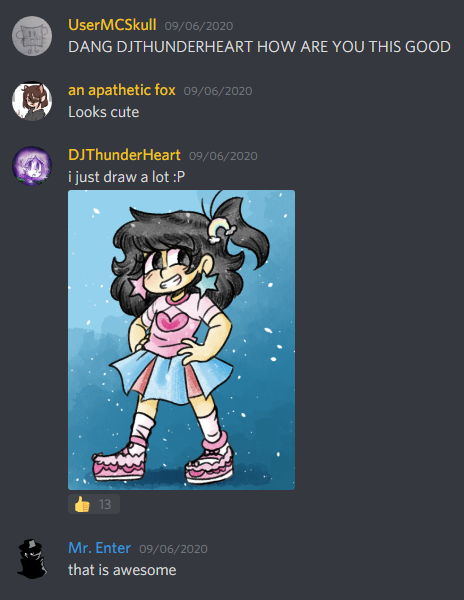
Task: Click UserMCSkull's gray avatar
Action: [x=32, y=36]
